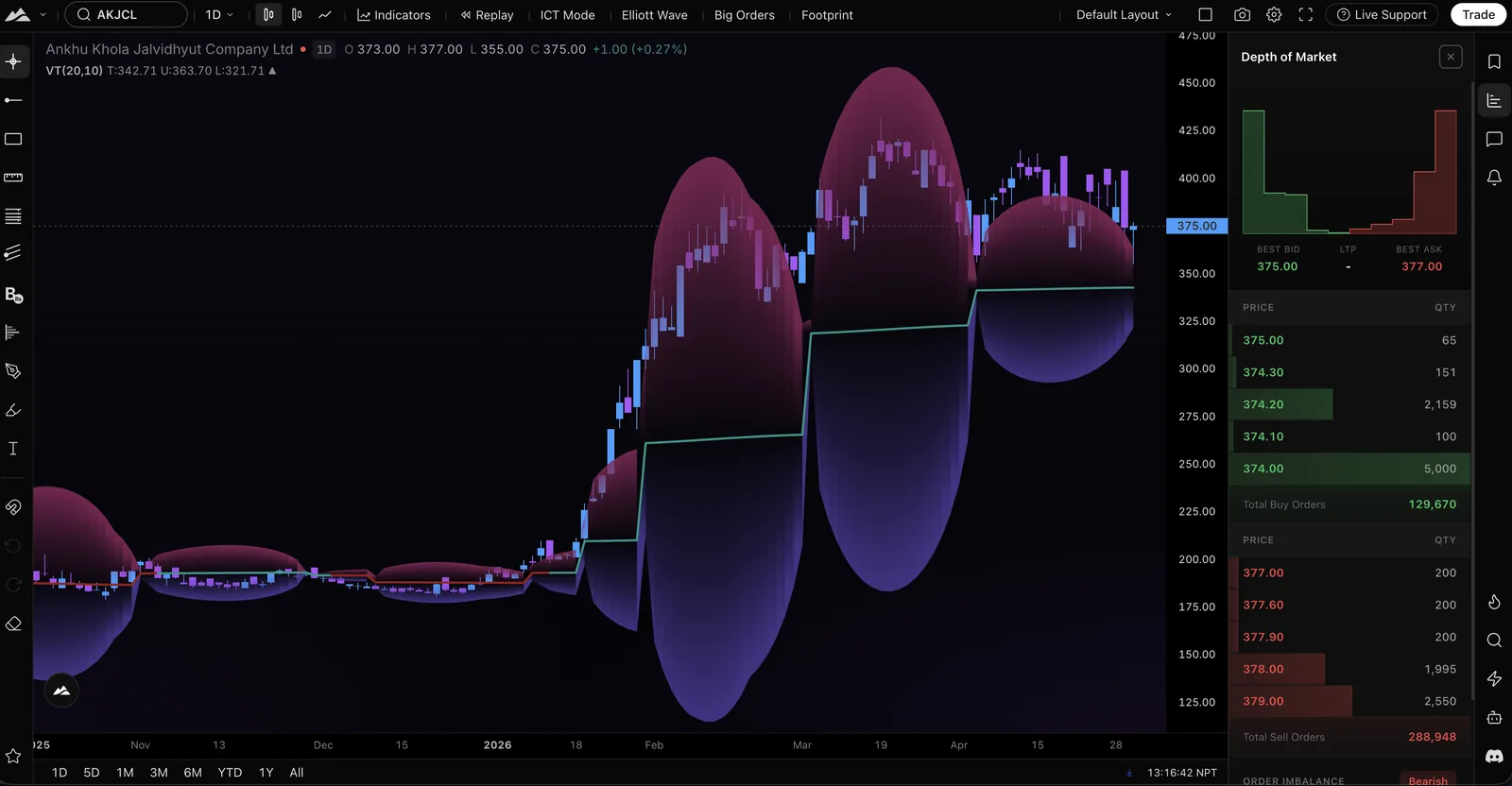The image size is (1512, 786).
Task: Open the Footprint view
Action: click(827, 15)
